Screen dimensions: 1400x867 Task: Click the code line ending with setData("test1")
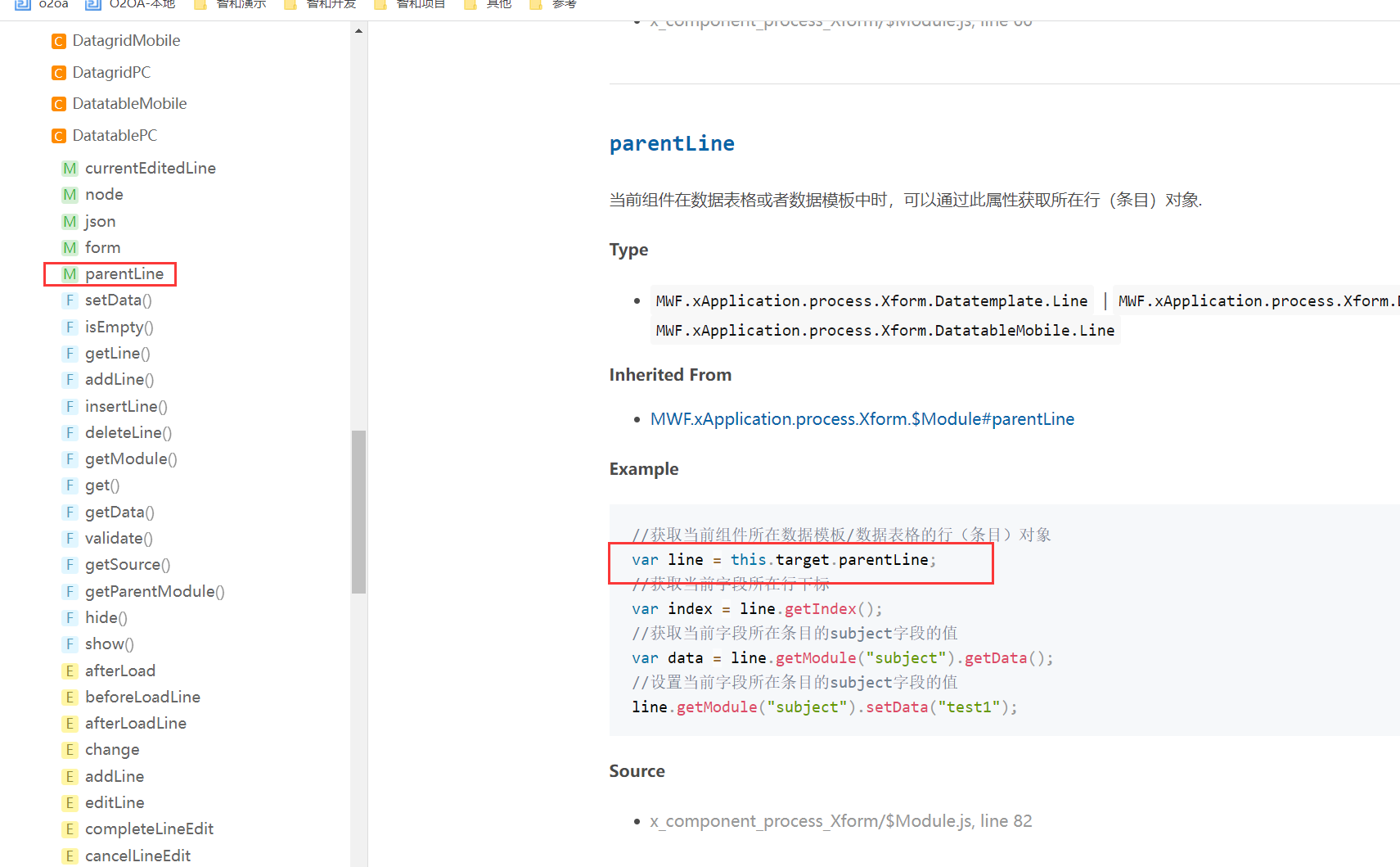[825, 707]
